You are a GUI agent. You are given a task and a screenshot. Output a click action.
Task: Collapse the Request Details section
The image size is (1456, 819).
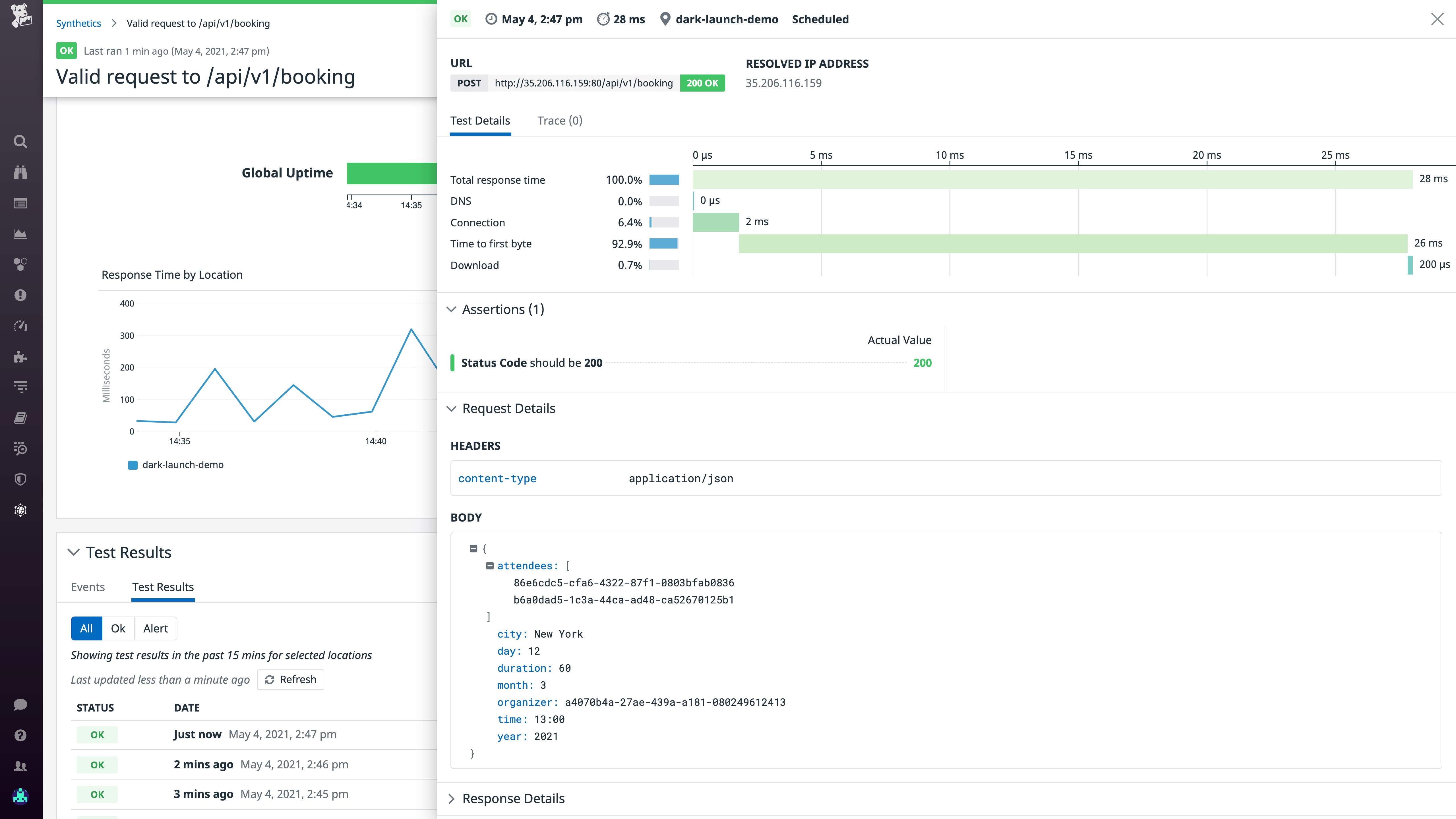[x=452, y=408]
